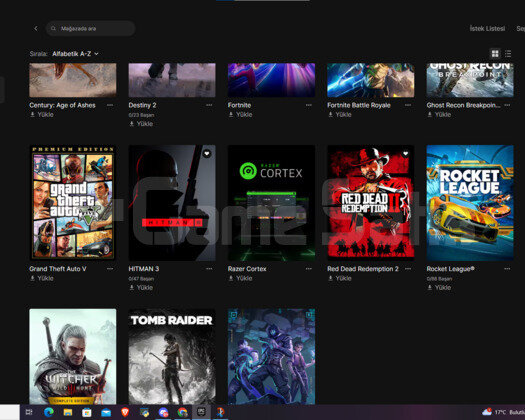Open the three-dot menu for Grand Theft Auto V
Screen dimensions: 525x420
coord(110,269)
